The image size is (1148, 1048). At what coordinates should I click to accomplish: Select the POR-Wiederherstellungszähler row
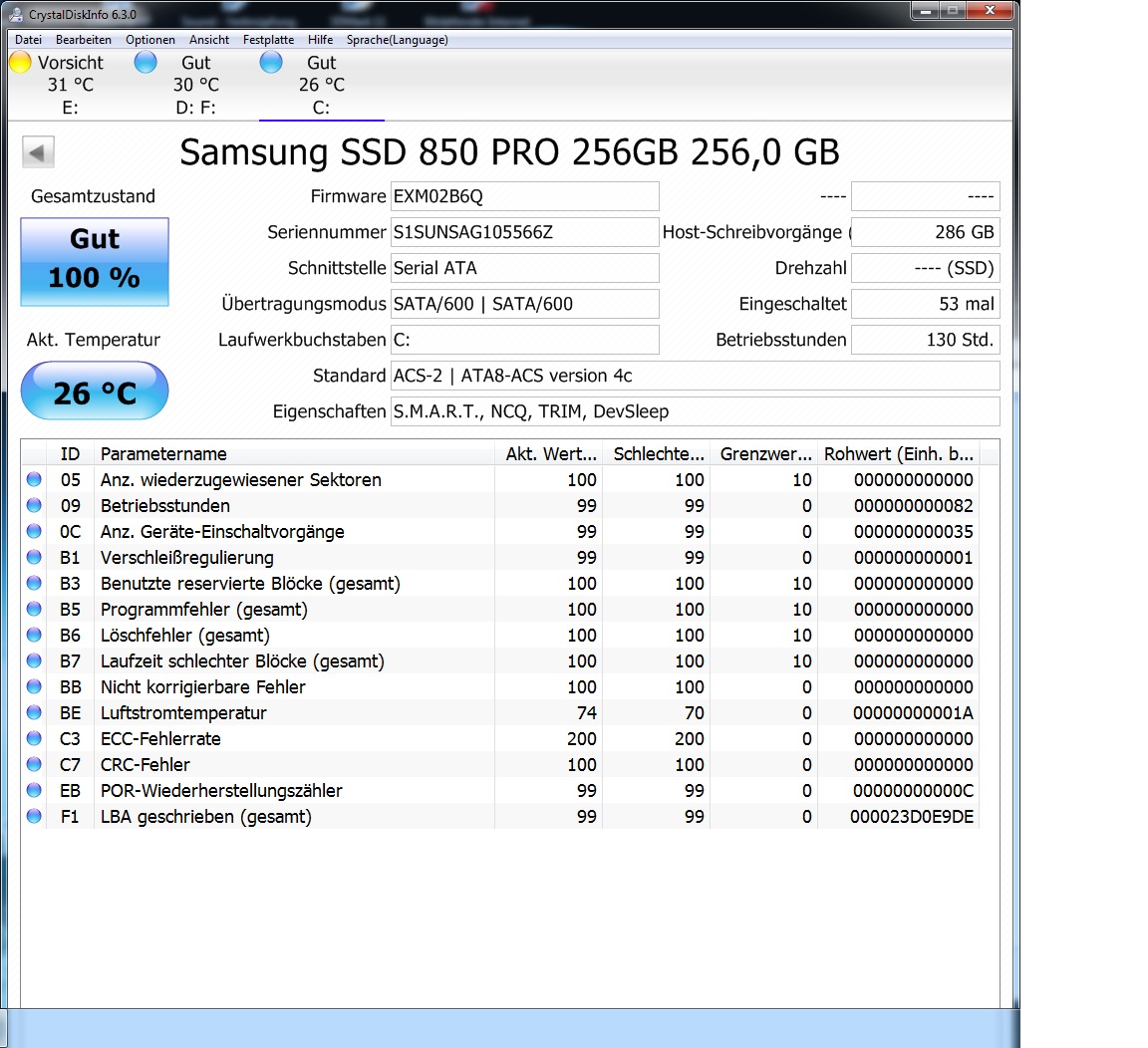pos(500,790)
